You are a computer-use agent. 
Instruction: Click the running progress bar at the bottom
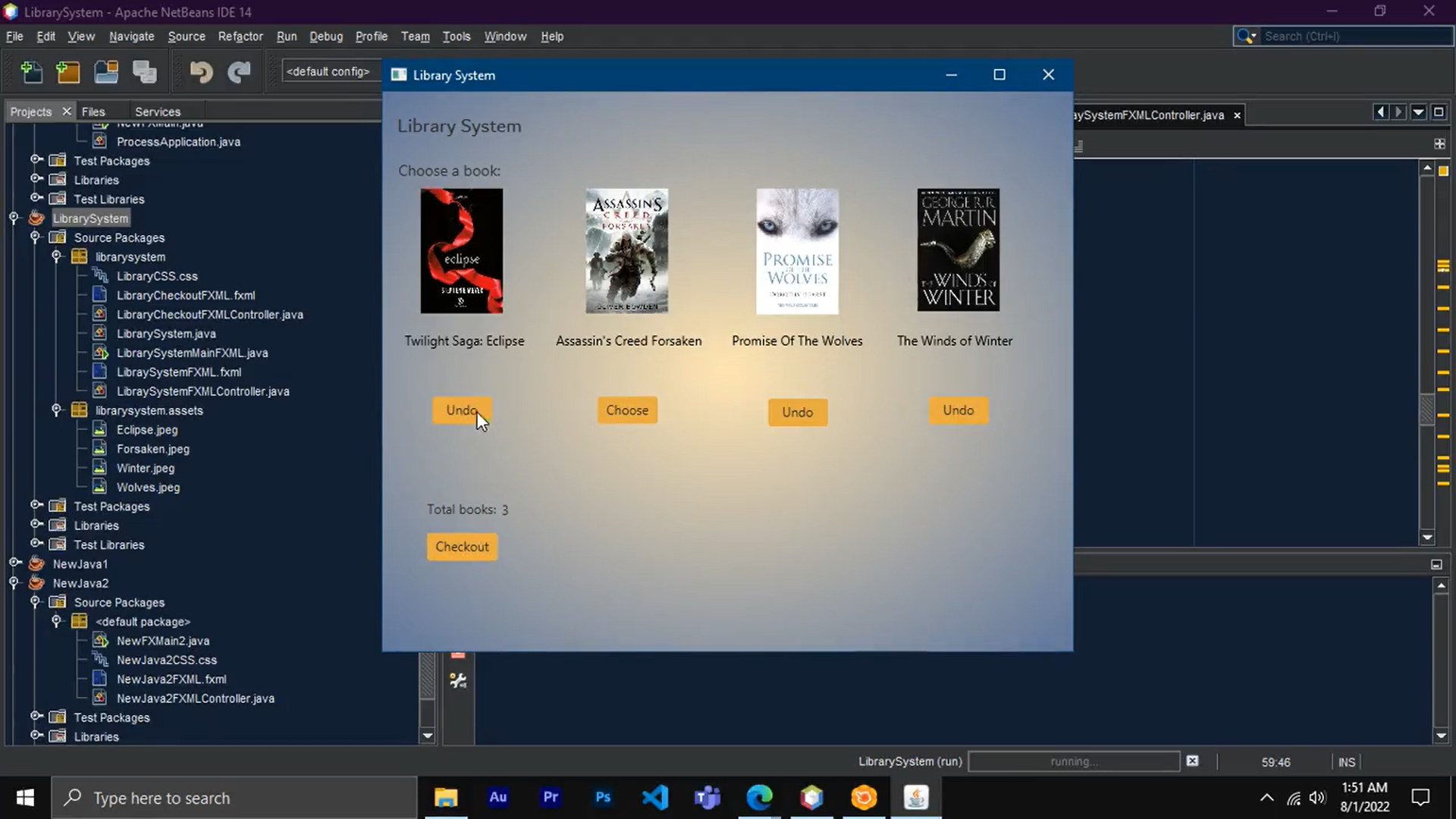(1075, 761)
